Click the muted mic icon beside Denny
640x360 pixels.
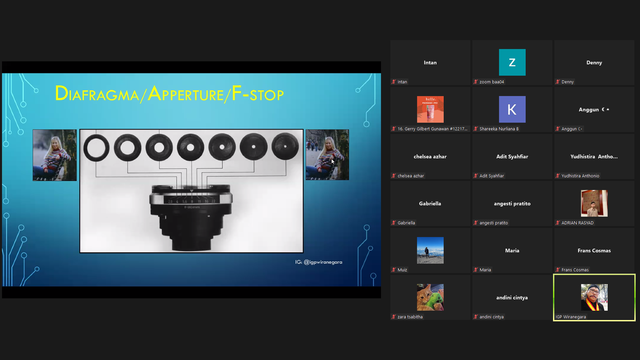pyautogui.click(x=558, y=82)
